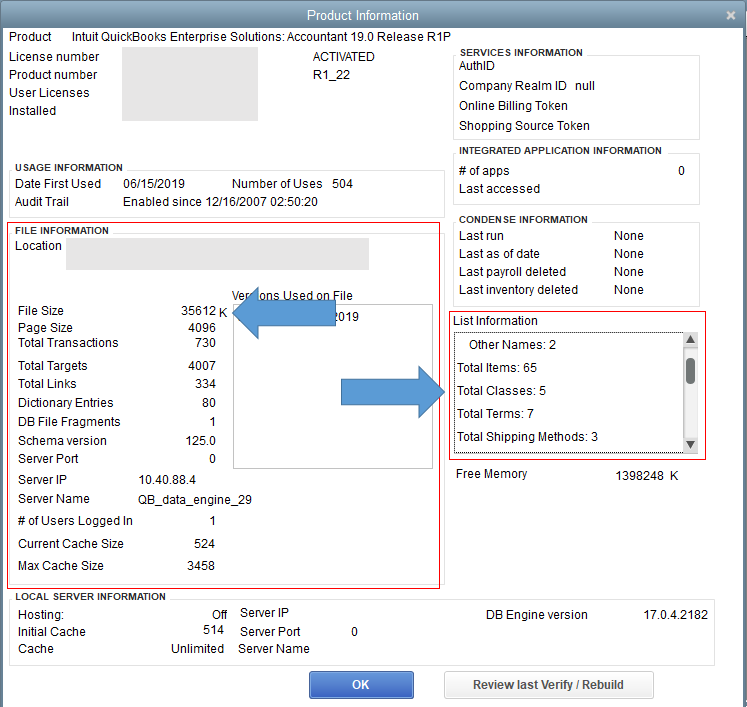Click the Total Transactions value 730
This screenshot has height=707, width=747.
(x=205, y=343)
